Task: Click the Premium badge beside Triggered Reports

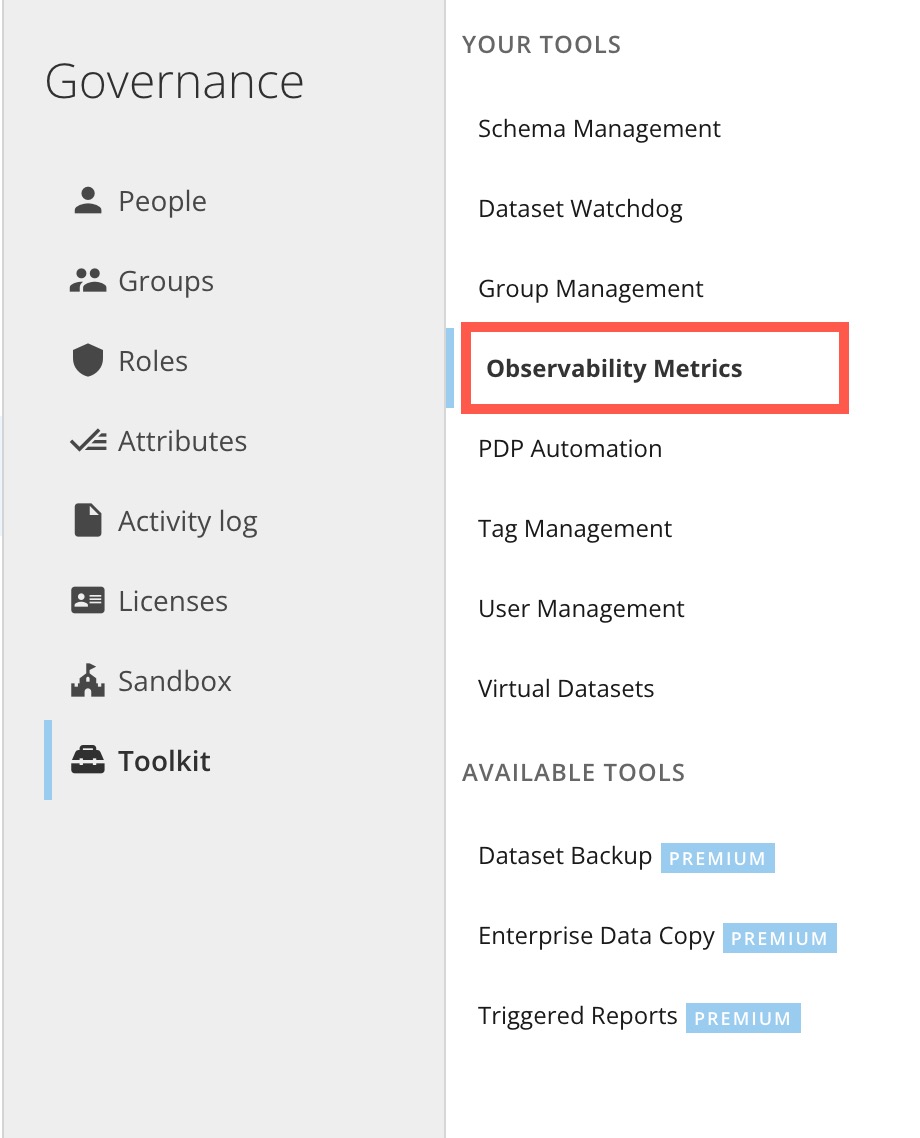Action: point(742,1018)
